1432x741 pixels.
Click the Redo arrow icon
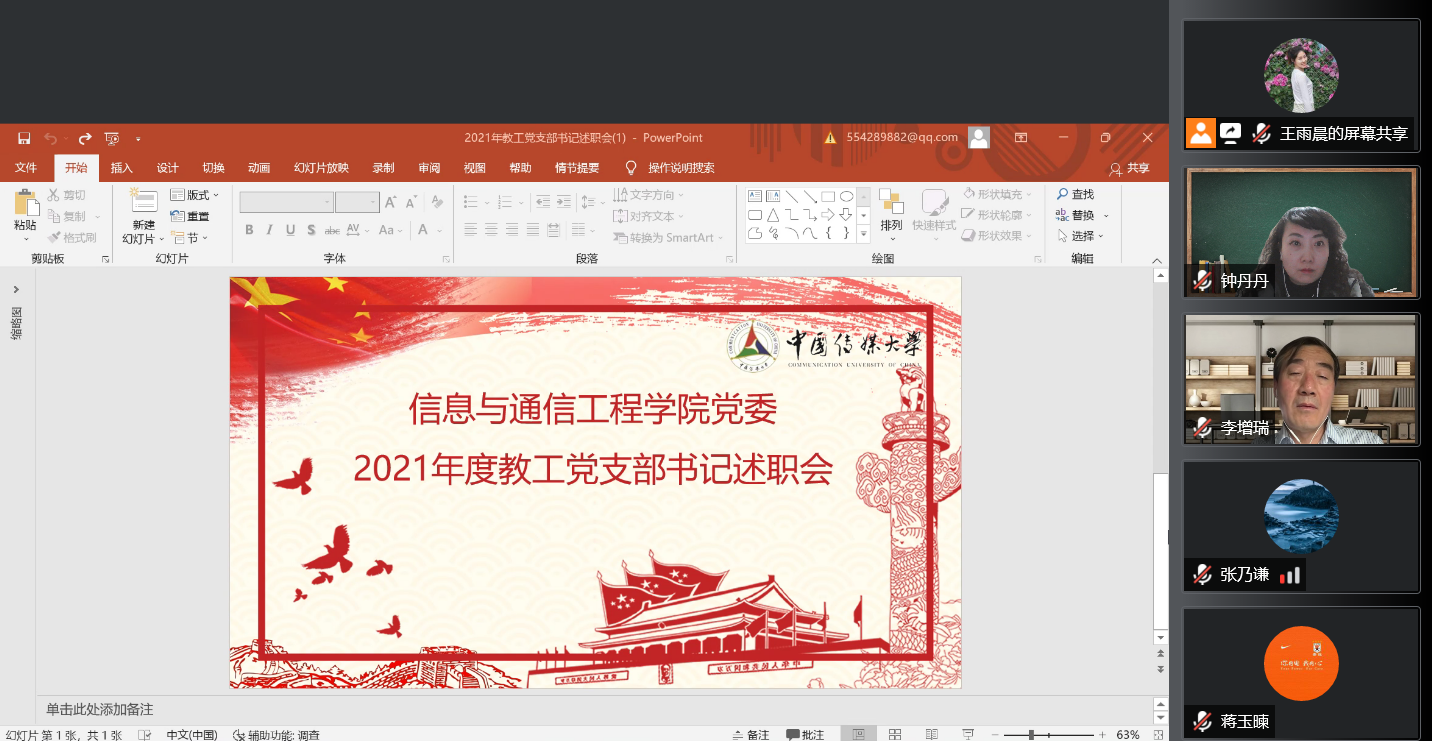85,138
